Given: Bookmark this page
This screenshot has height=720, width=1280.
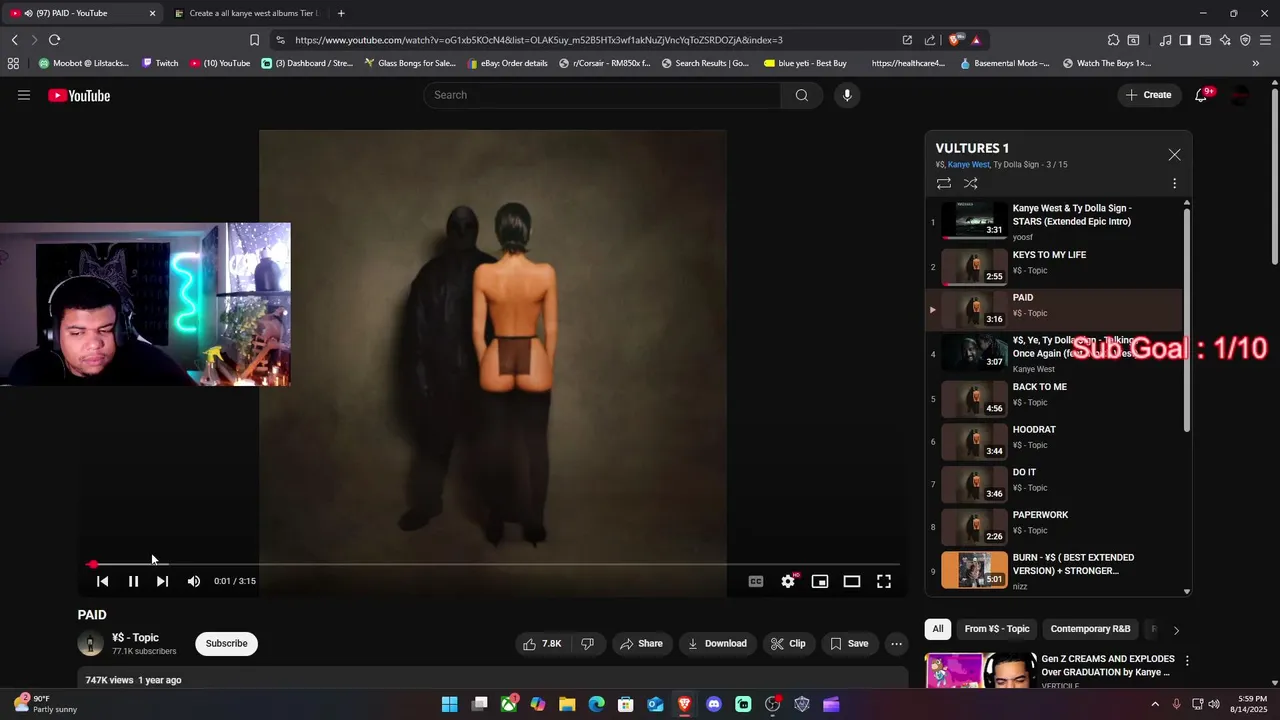Looking at the screenshot, I should (254, 40).
